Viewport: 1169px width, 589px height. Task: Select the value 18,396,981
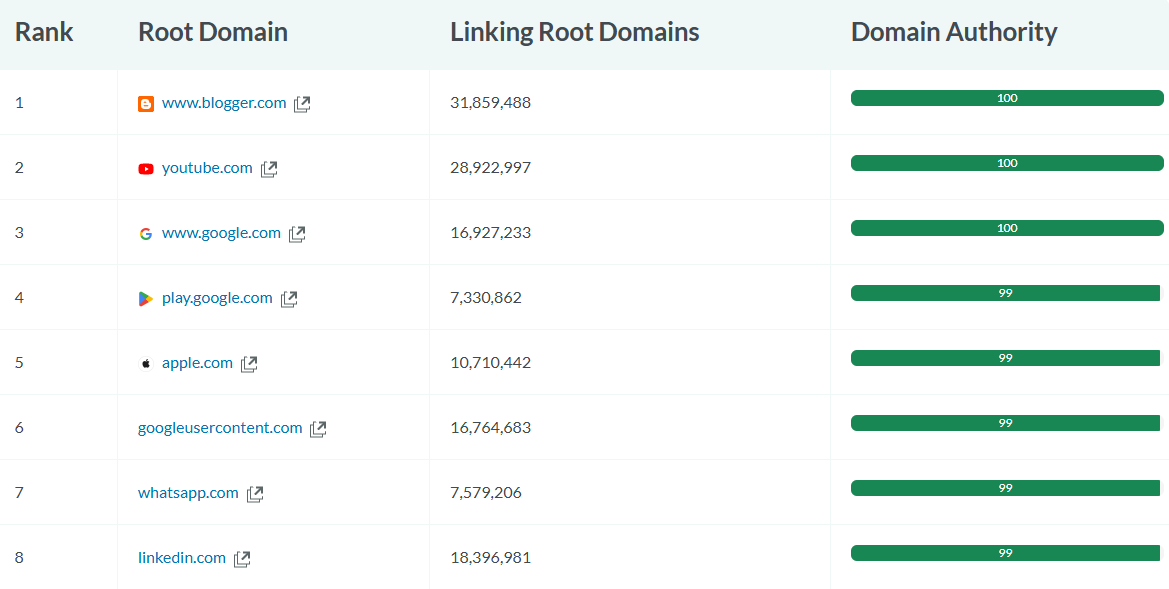pos(491,557)
